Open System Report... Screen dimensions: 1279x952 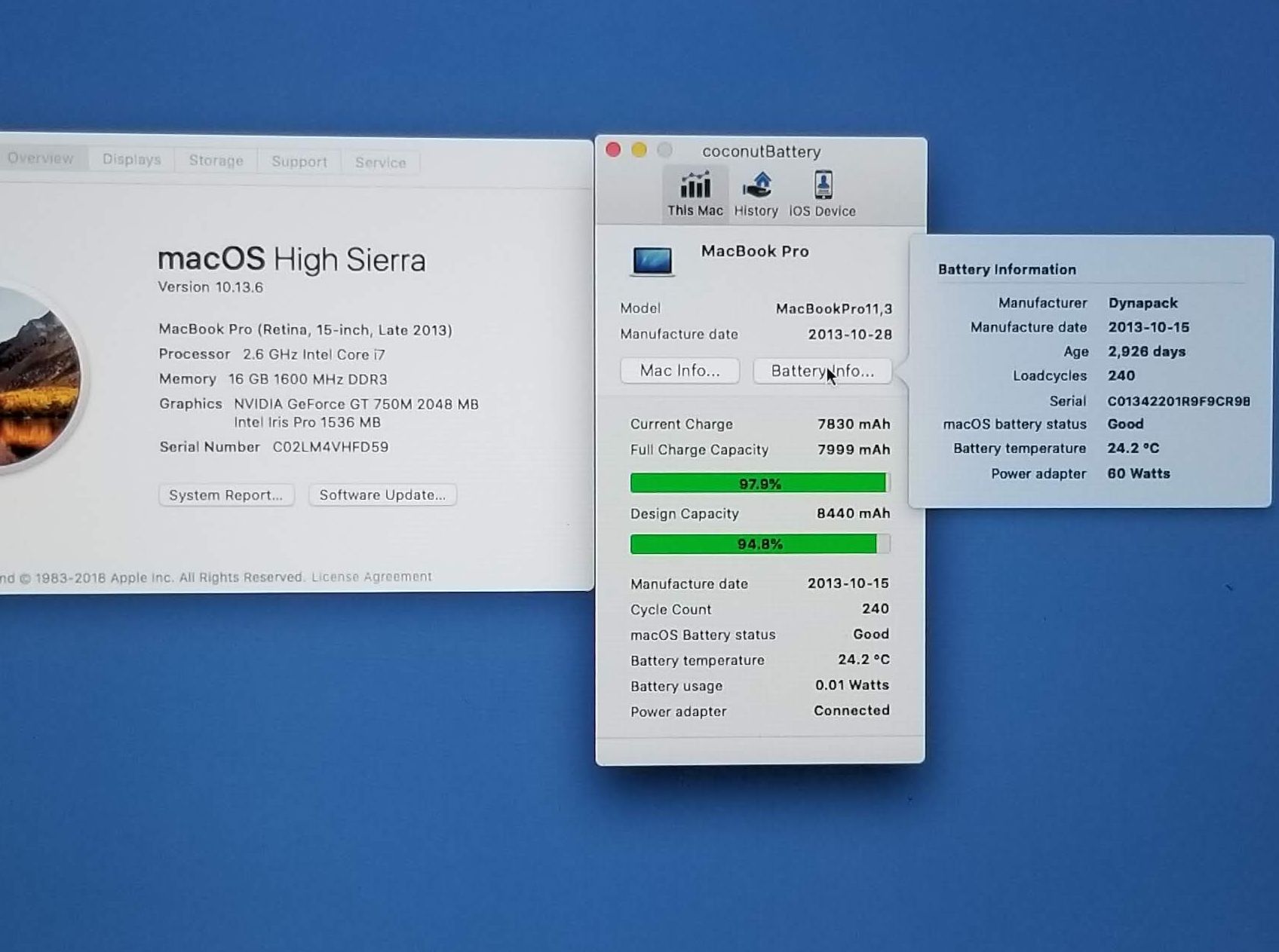point(225,495)
